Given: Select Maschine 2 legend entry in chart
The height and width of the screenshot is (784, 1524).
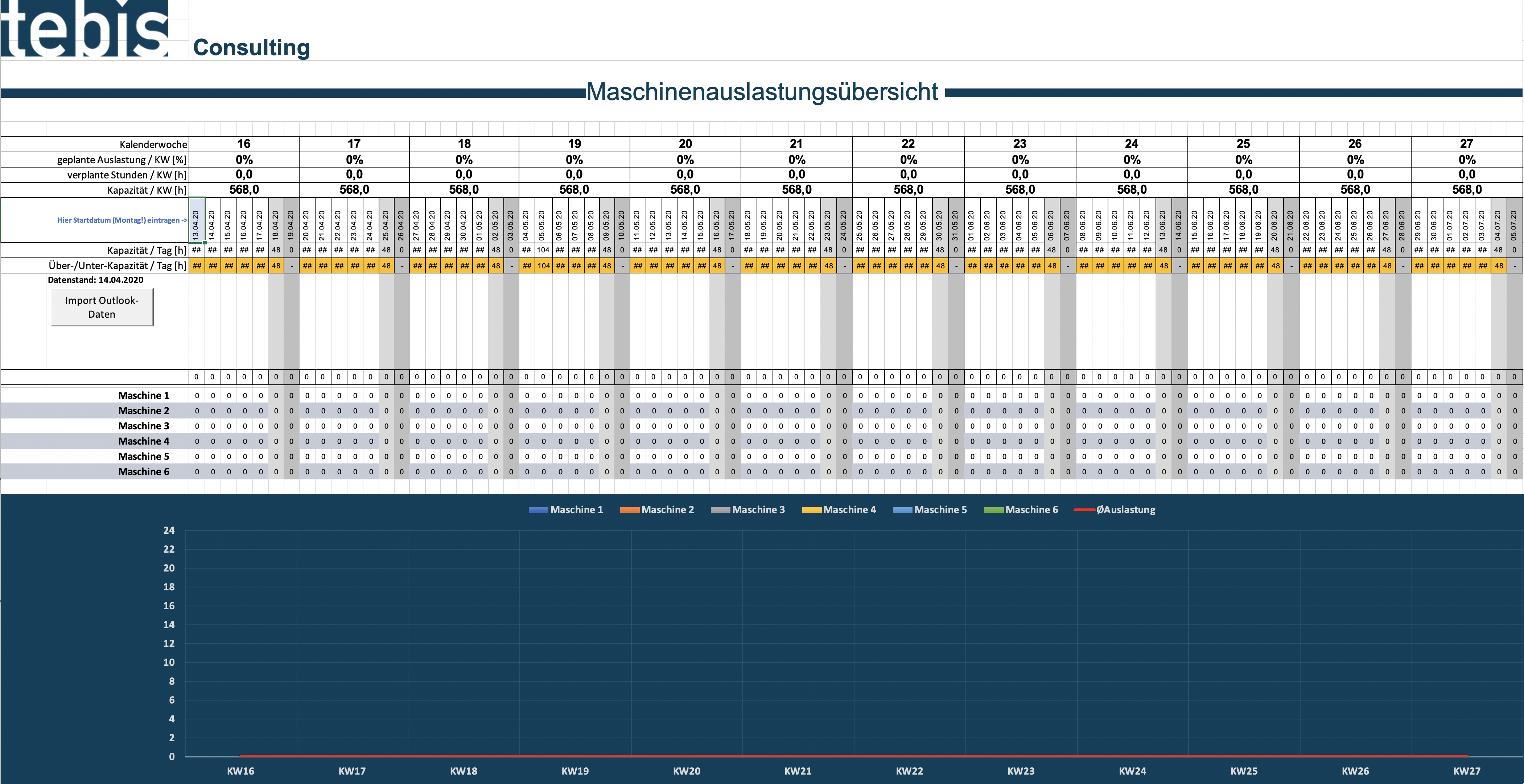Looking at the screenshot, I should tap(657, 509).
